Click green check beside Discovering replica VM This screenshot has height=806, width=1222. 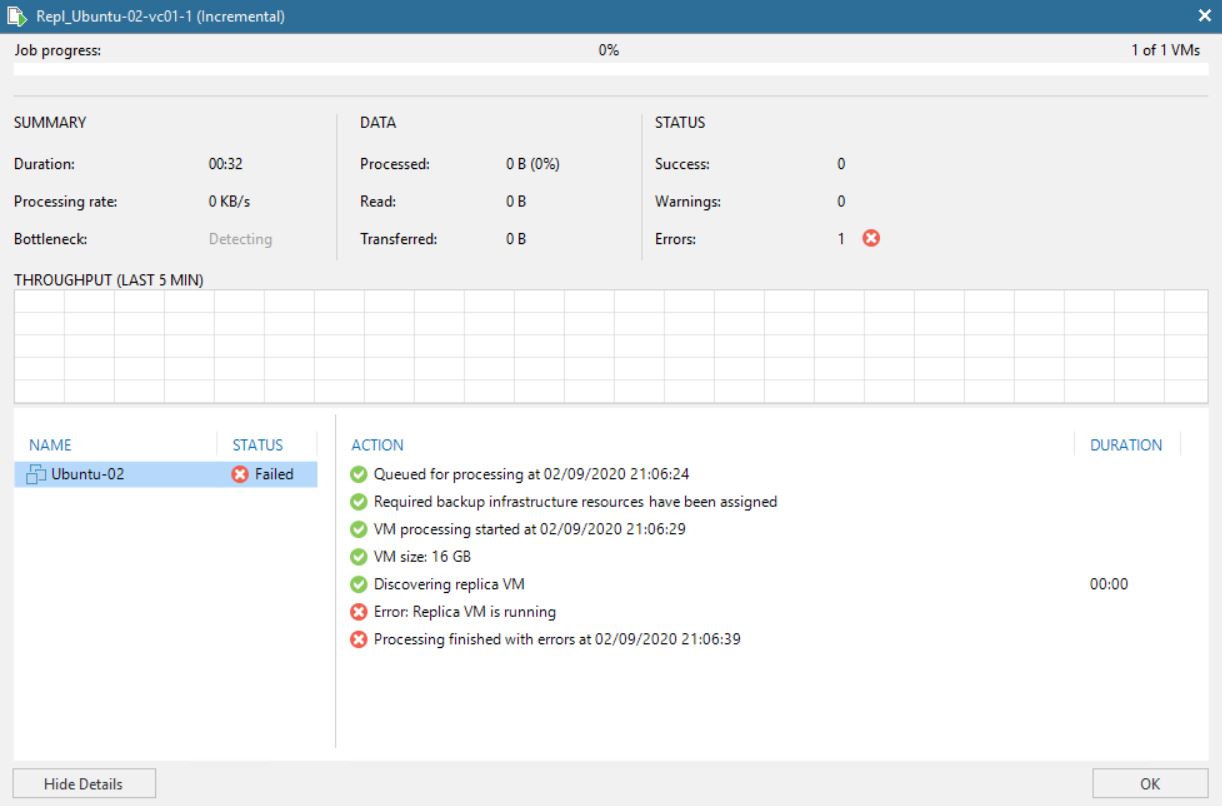pos(359,584)
